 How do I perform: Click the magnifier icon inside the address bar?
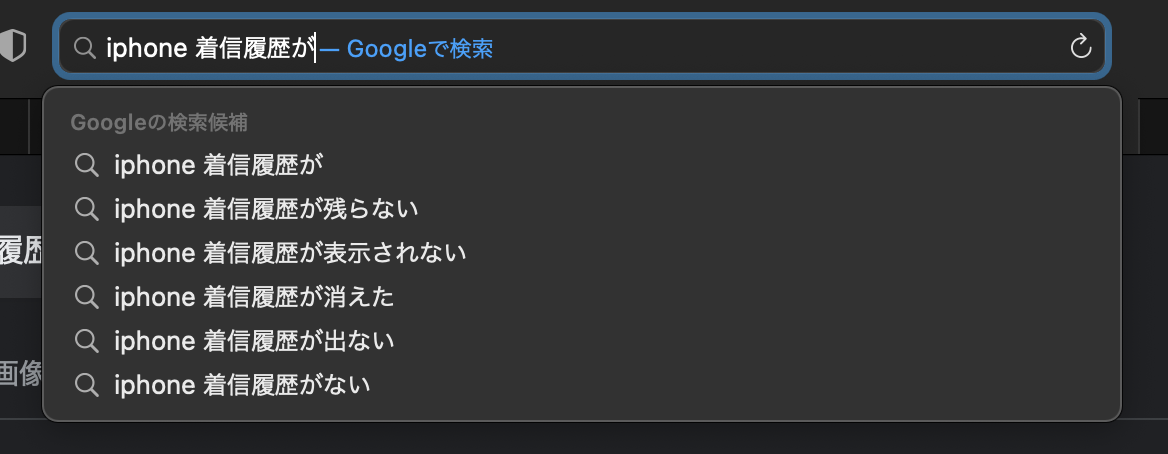point(86,48)
